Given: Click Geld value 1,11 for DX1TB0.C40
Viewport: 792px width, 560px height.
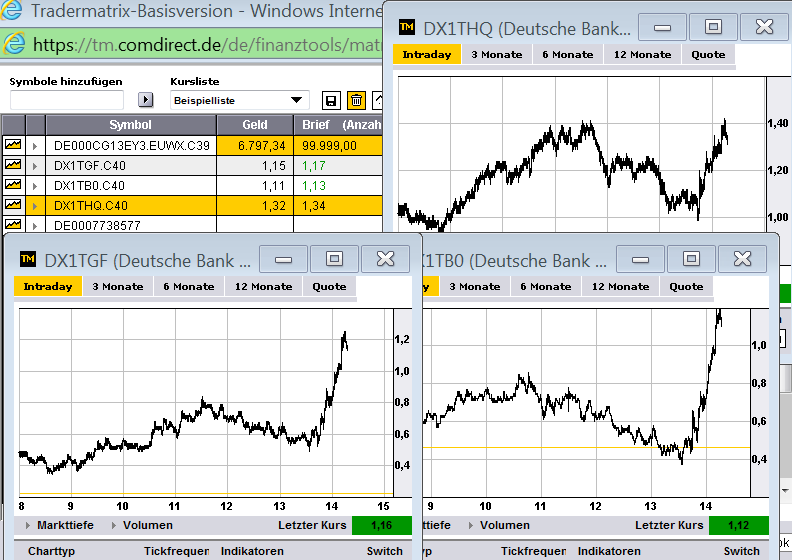Looking at the screenshot, I should click(x=255, y=186).
